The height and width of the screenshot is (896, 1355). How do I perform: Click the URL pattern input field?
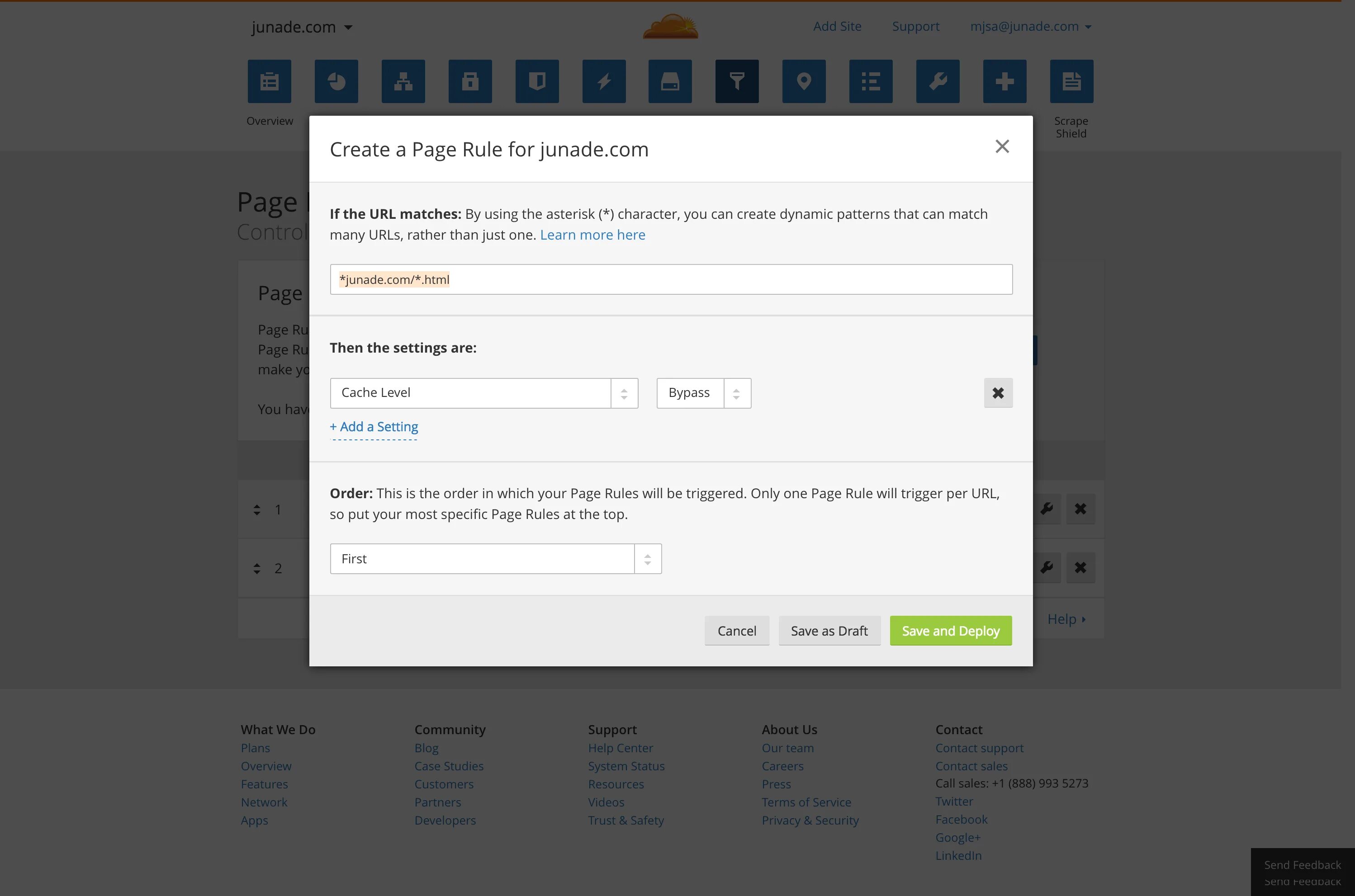(x=671, y=279)
